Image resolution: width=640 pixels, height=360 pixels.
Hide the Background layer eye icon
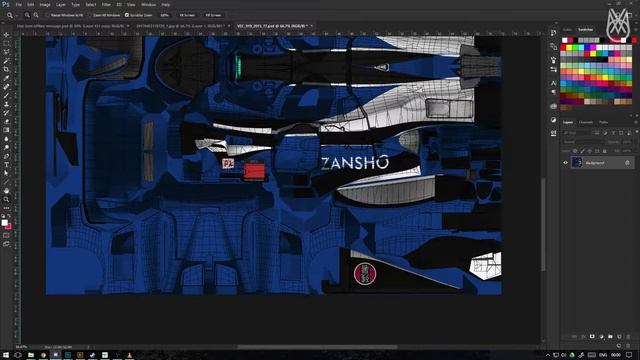565,163
